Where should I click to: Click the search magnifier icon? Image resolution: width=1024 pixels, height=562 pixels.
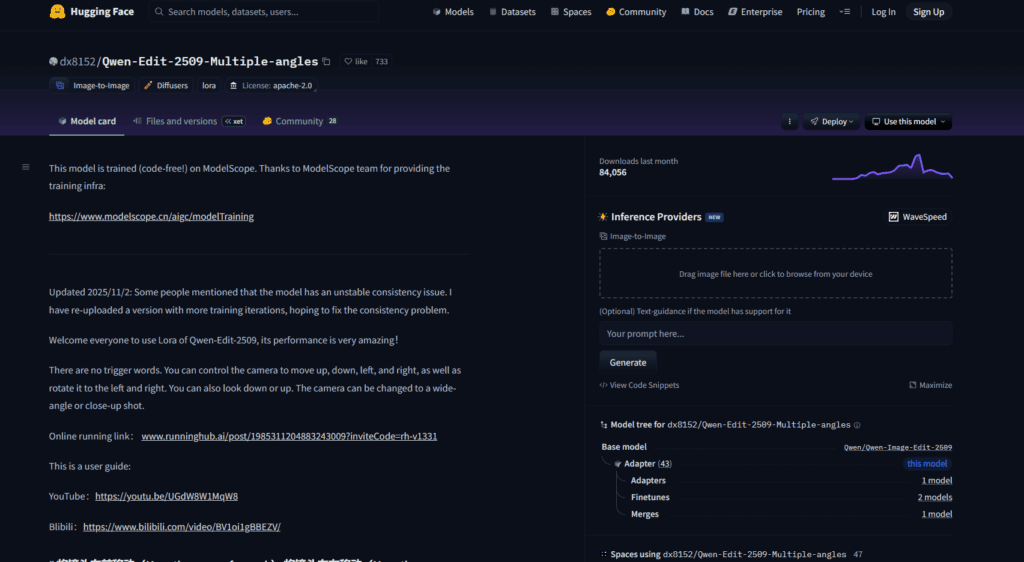tap(159, 12)
